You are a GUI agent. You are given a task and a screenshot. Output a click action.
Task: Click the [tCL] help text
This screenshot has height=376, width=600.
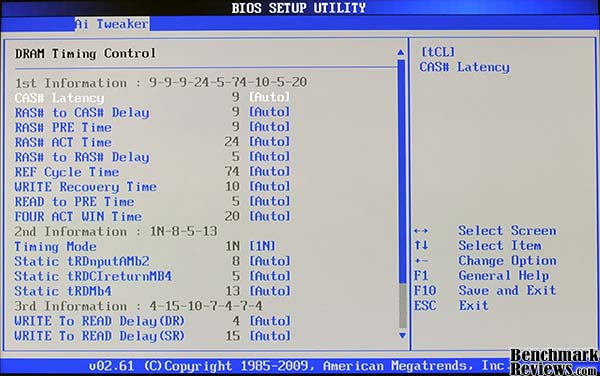pos(438,52)
